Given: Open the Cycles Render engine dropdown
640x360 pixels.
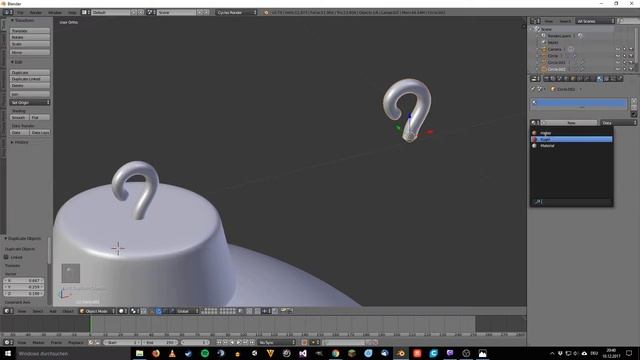Looking at the screenshot, I should coord(237,13).
